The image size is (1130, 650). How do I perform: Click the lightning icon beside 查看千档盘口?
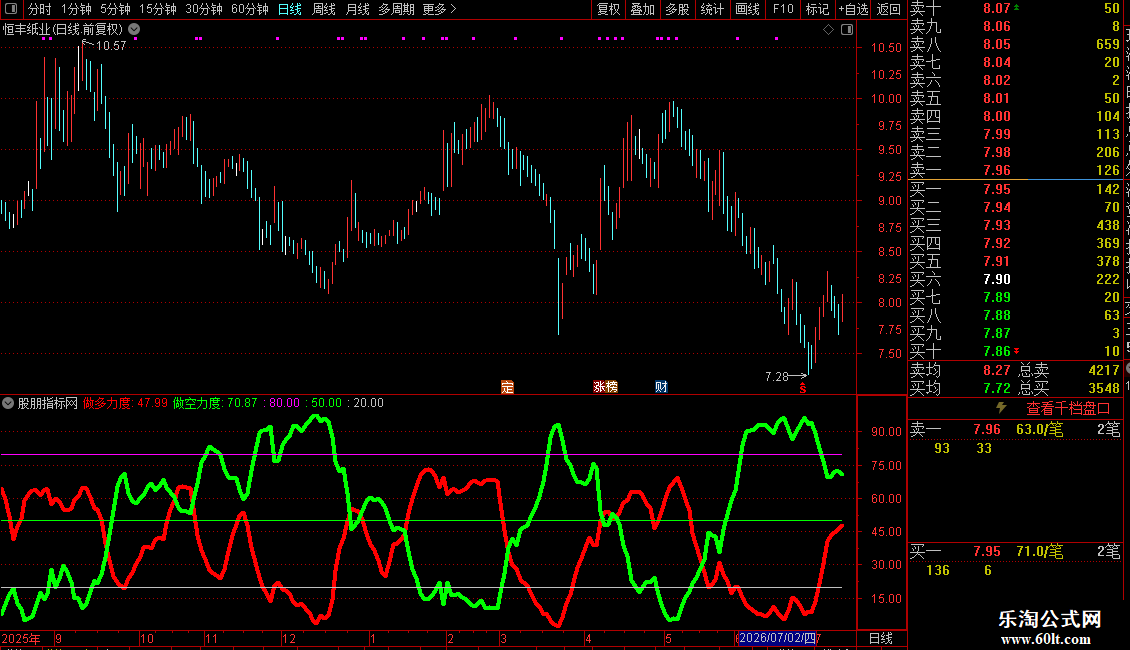coord(1001,408)
